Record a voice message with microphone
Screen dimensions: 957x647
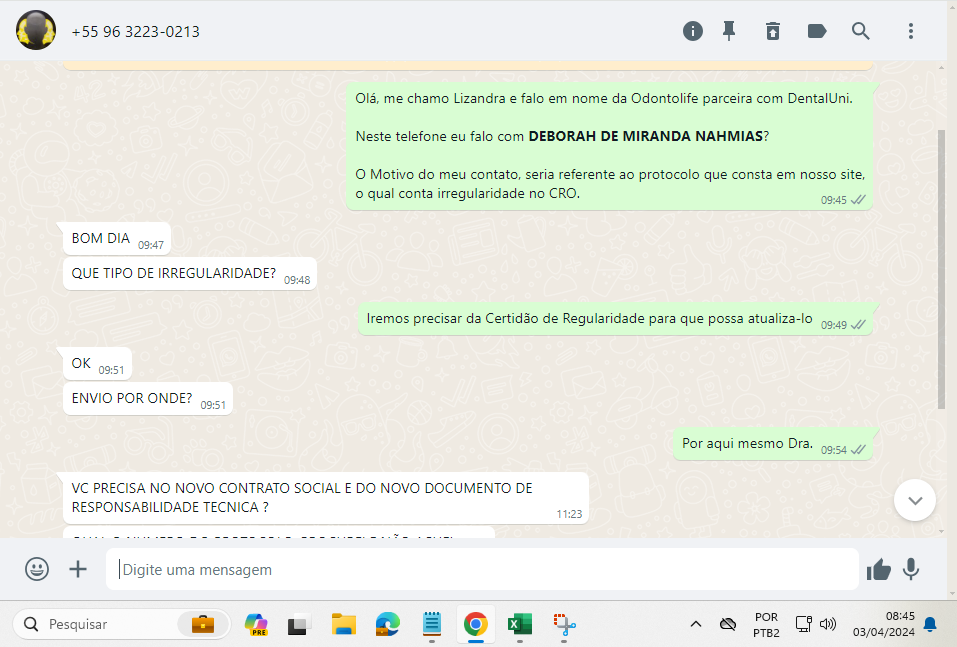(911, 569)
